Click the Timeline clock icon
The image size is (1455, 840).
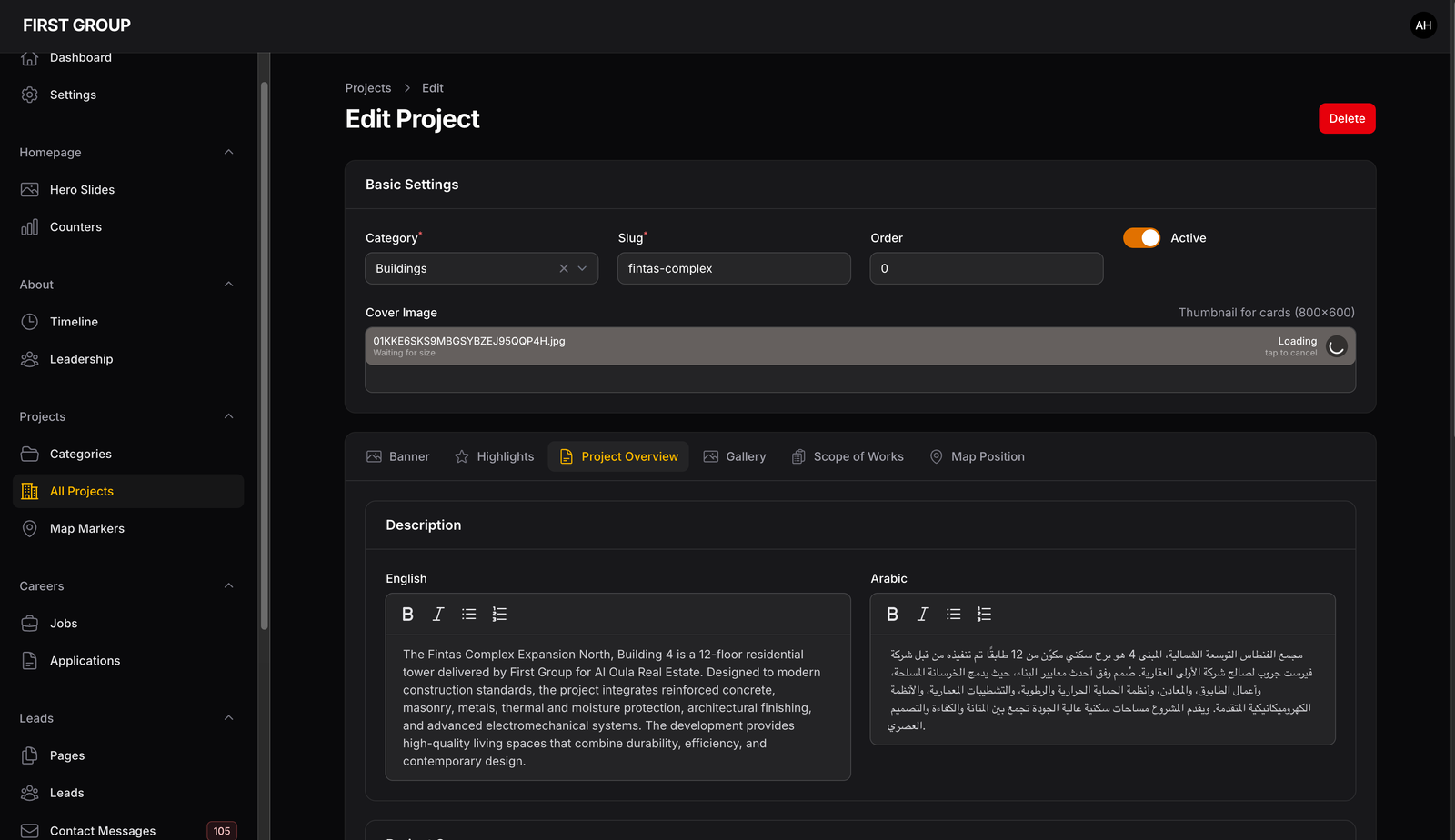click(x=30, y=322)
